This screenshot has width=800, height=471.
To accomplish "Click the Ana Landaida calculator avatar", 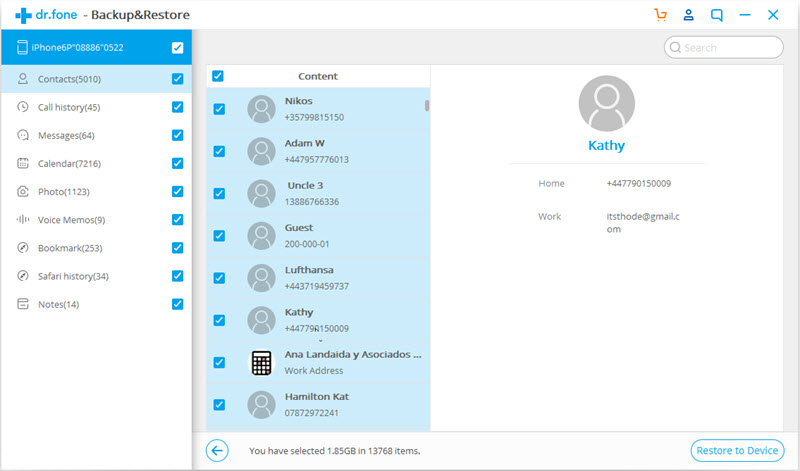I will [x=261, y=362].
